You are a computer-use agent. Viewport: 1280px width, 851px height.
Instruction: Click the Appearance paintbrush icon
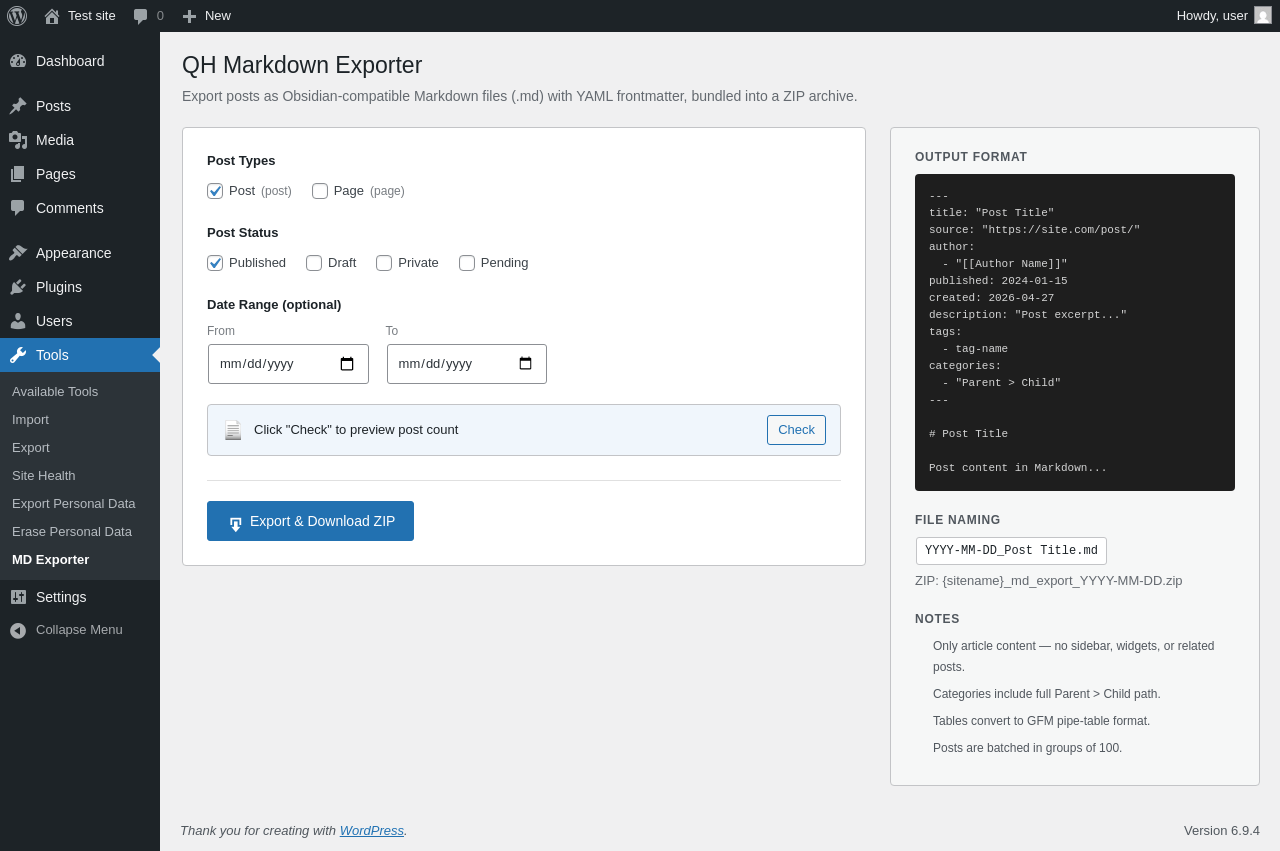pyautogui.click(x=18, y=253)
